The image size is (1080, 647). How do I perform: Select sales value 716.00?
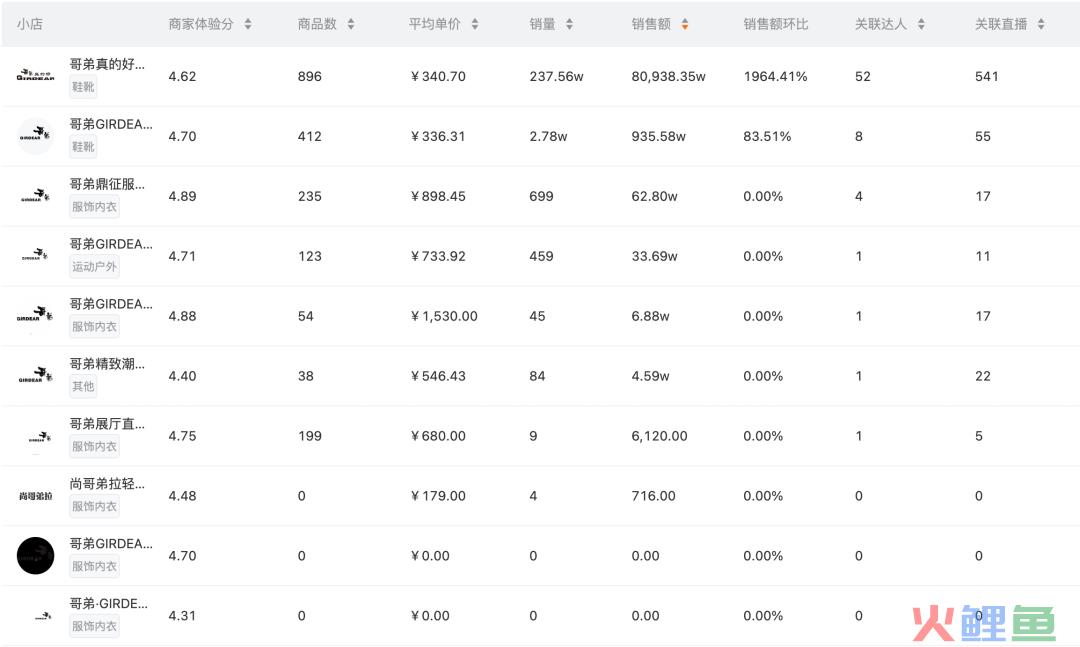coord(653,496)
